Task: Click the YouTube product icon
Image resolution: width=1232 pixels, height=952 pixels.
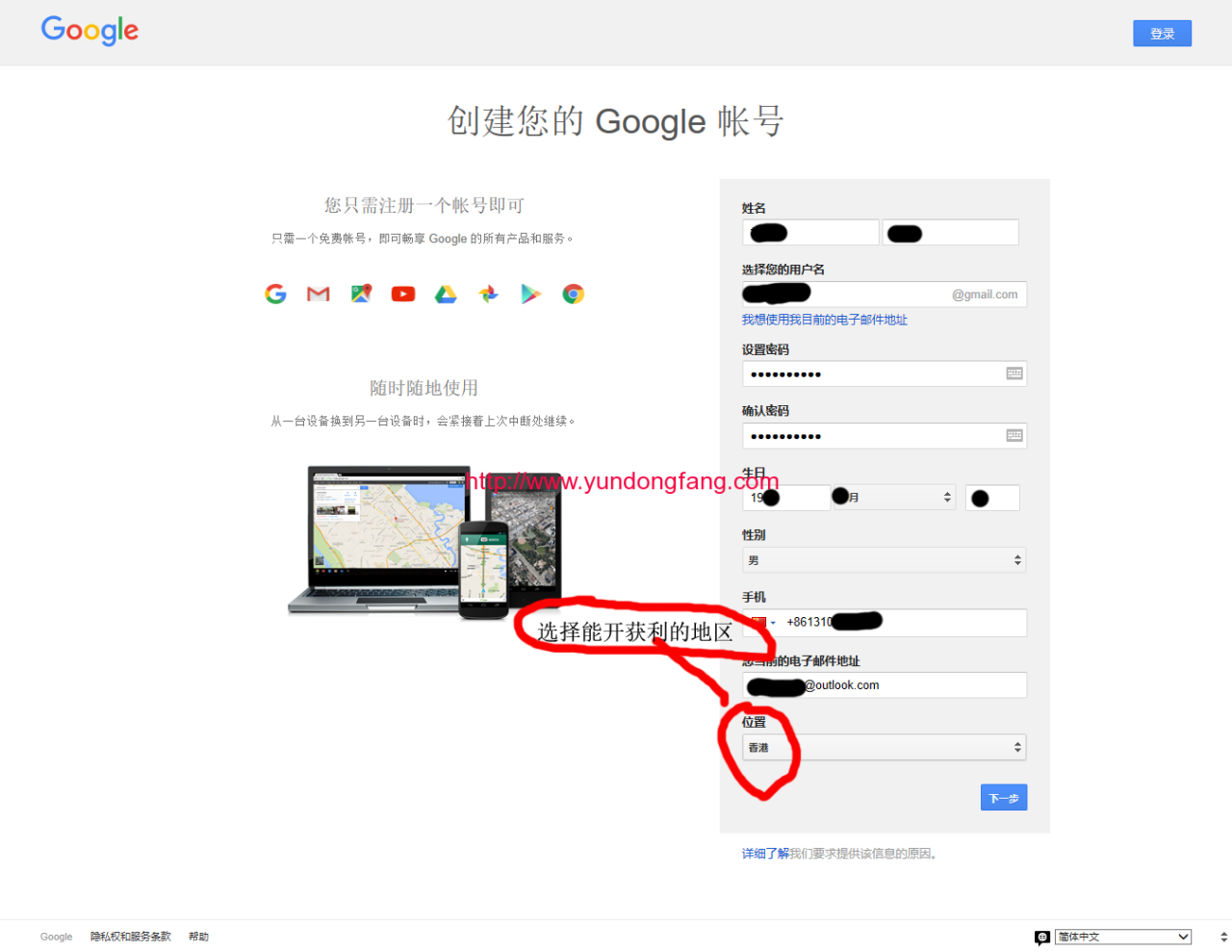Action: tap(403, 295)
